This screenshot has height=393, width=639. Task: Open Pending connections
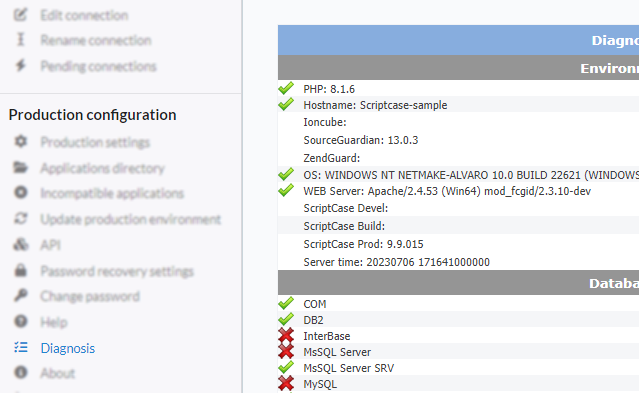point(98,66)
